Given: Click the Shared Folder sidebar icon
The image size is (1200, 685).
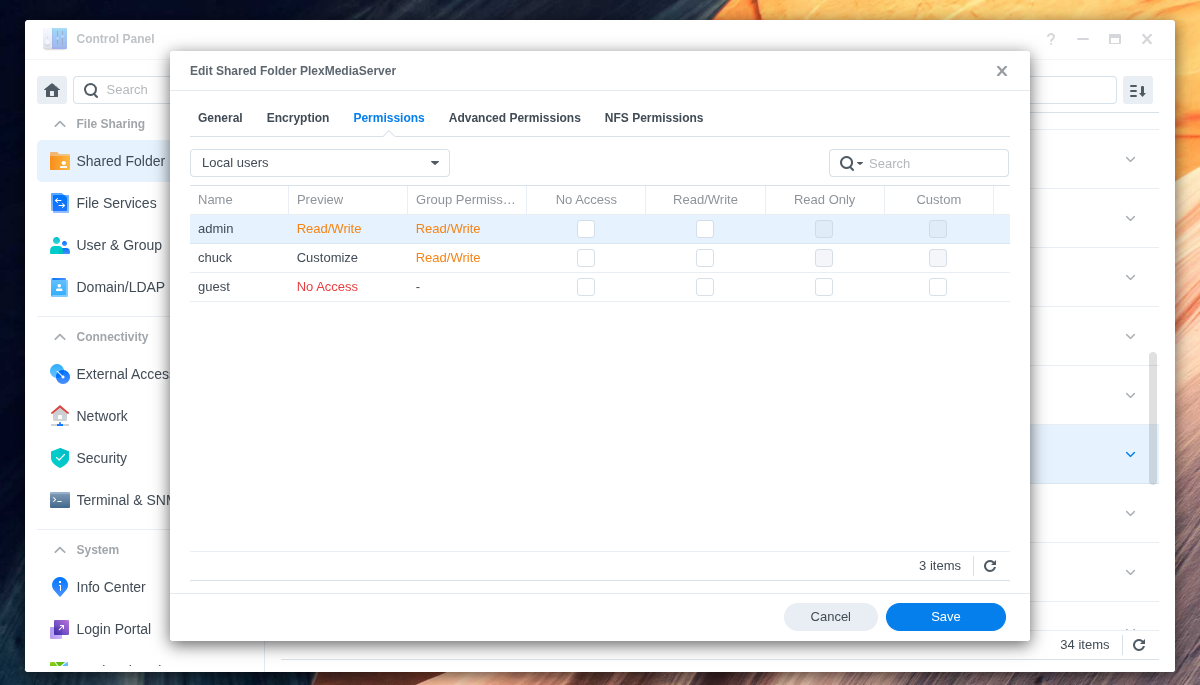Looking at the screenshot, I should [60, 161].
